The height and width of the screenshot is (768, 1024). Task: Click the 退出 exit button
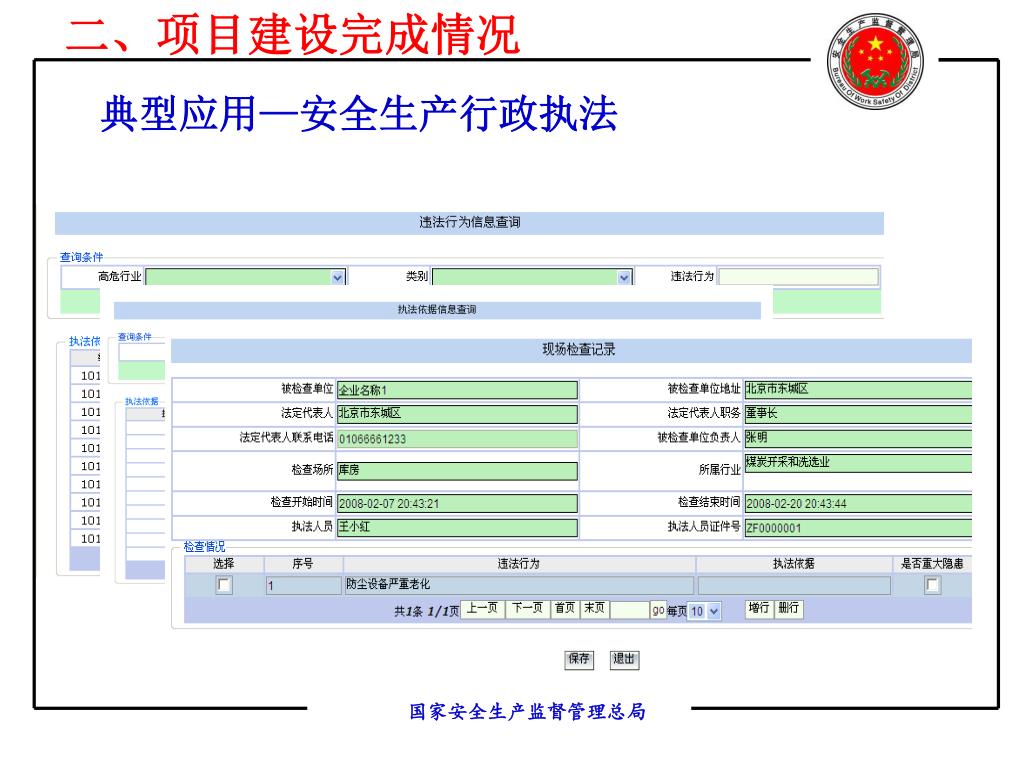(624, 660)
